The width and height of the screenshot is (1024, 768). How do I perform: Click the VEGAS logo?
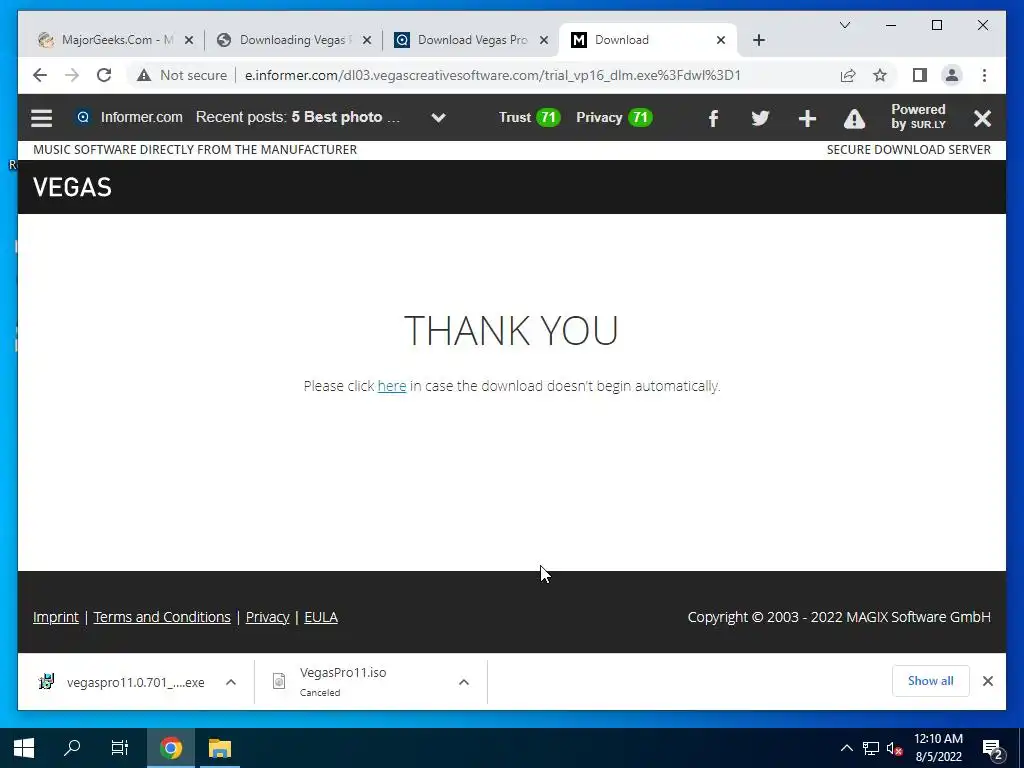coord(72,187)
